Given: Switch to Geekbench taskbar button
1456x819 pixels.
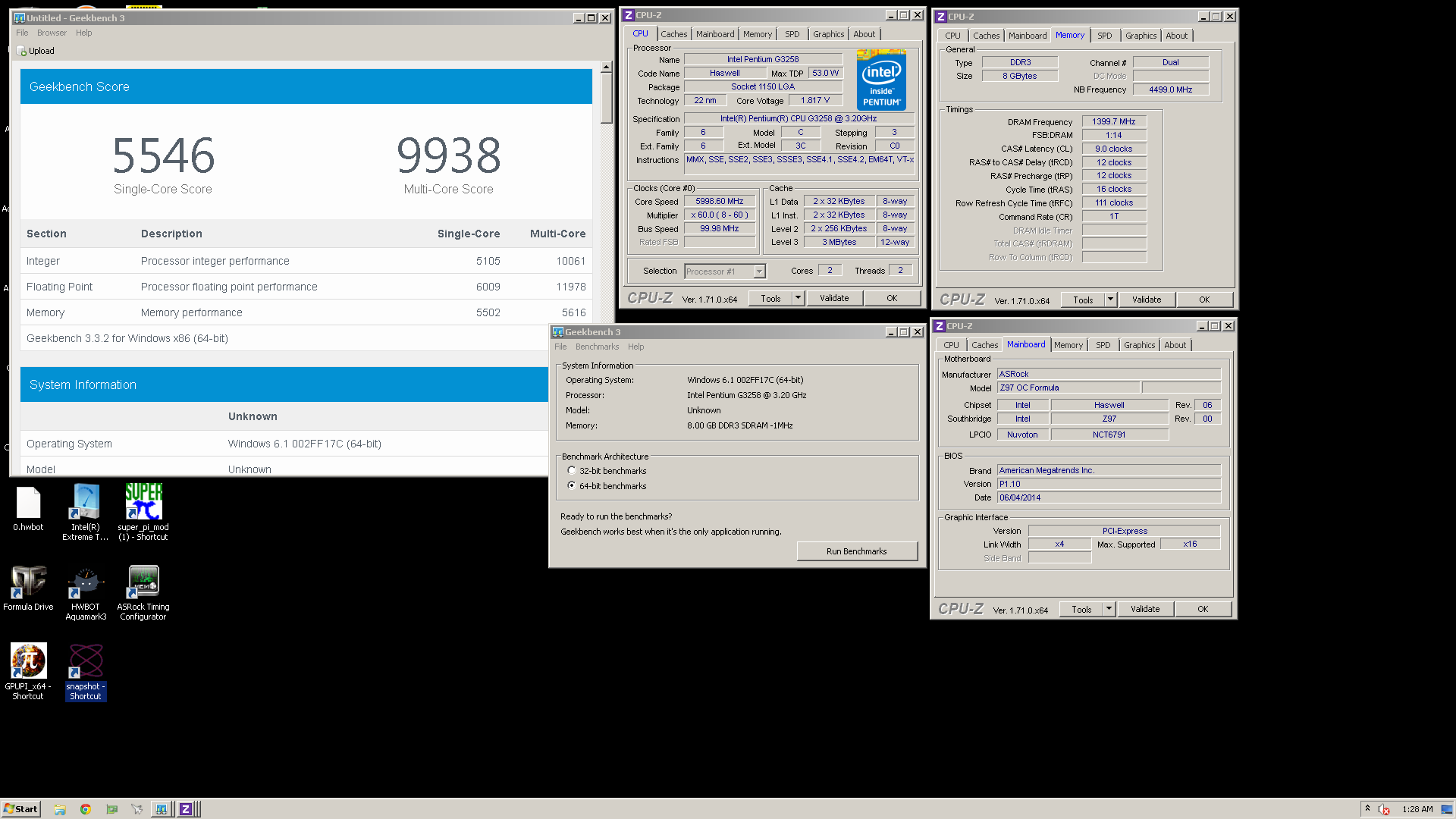Looking at the screenshot, I should (x=162, y=809).
